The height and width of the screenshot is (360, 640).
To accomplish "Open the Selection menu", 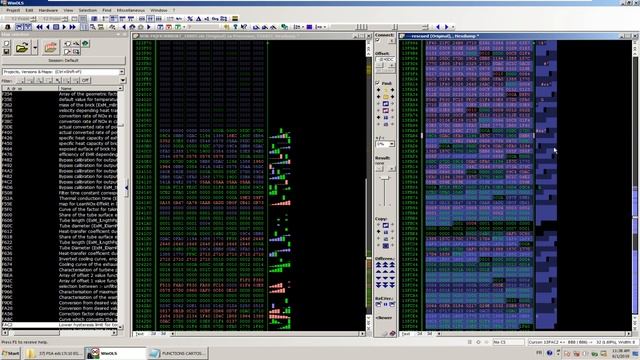I will (x=87, y=10).
